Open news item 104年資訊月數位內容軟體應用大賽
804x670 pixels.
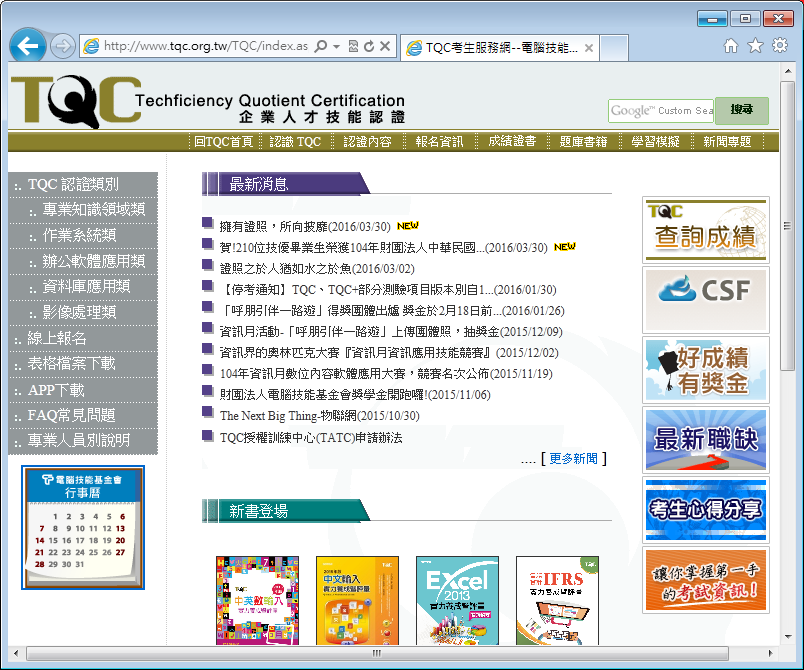(x=386, y=374)
